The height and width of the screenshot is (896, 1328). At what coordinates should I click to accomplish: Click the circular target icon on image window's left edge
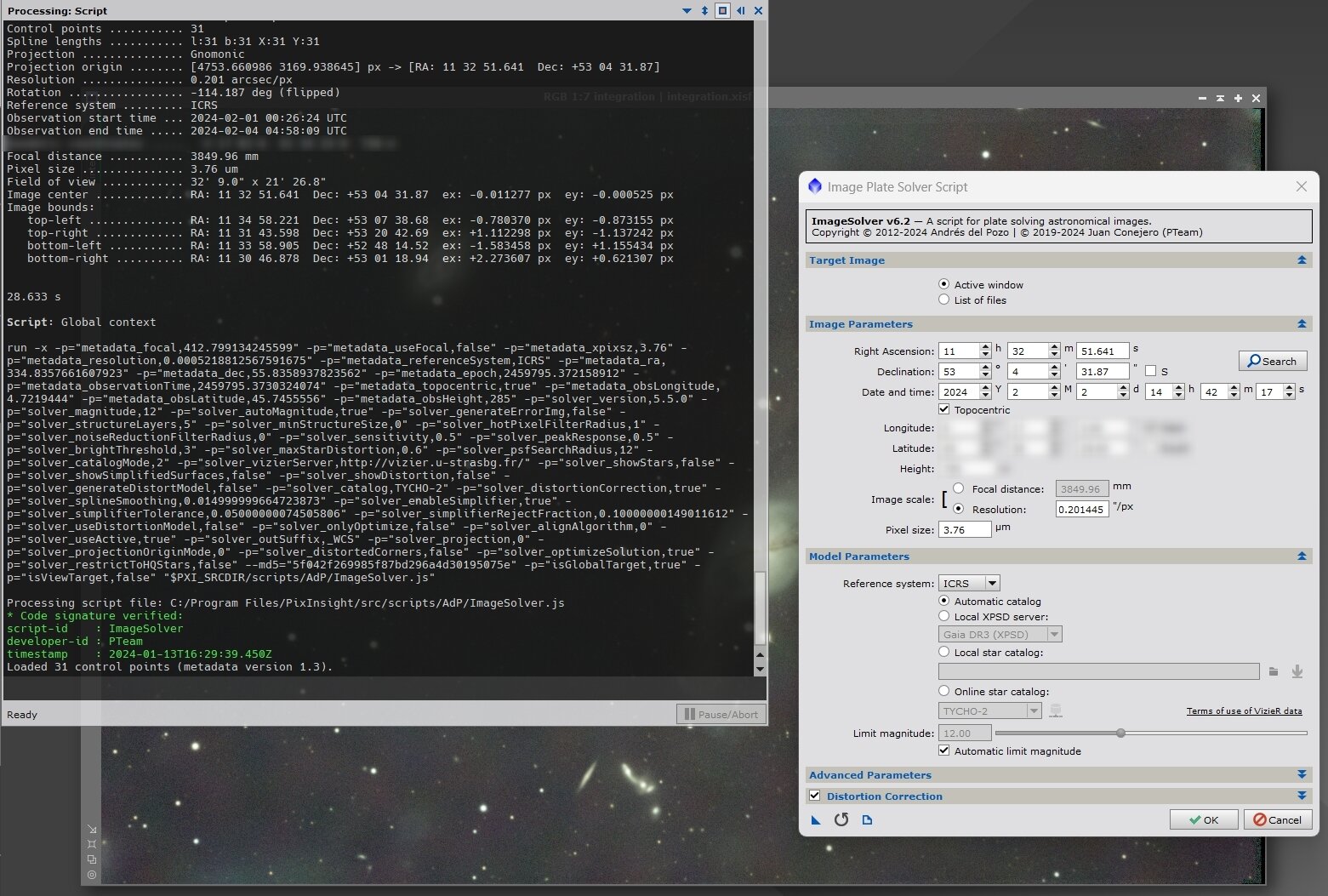(x=92, y=875)
